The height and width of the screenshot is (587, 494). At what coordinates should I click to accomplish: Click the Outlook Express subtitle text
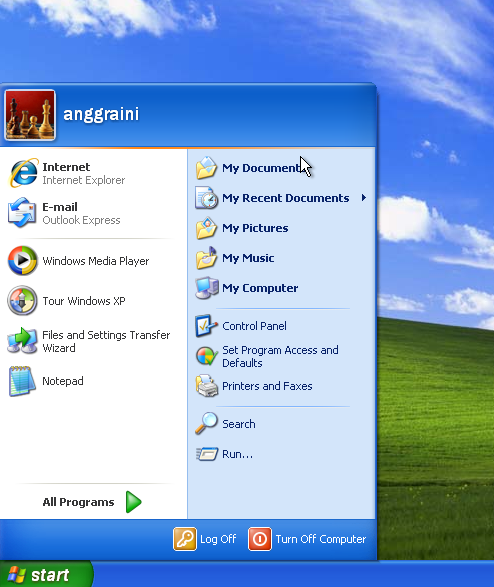point(81,220)
